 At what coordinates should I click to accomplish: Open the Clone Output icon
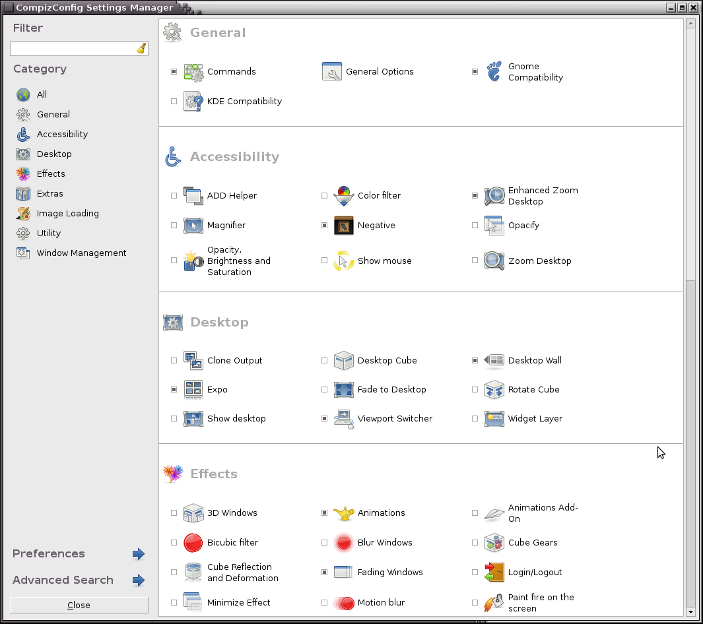[194, 361]
